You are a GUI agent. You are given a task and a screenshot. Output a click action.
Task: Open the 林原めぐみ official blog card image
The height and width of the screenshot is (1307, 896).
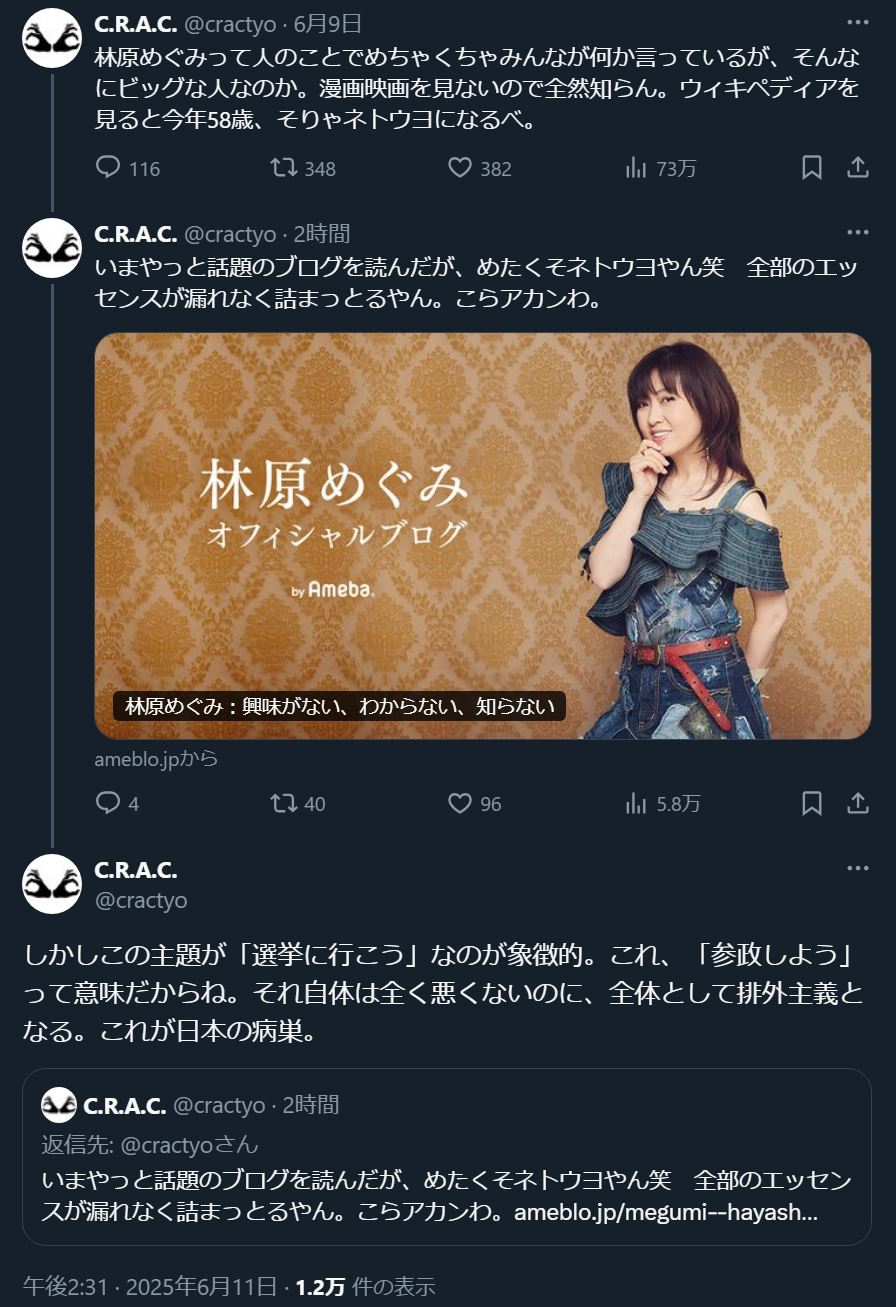pyautogui.click(x=483, y=536)
